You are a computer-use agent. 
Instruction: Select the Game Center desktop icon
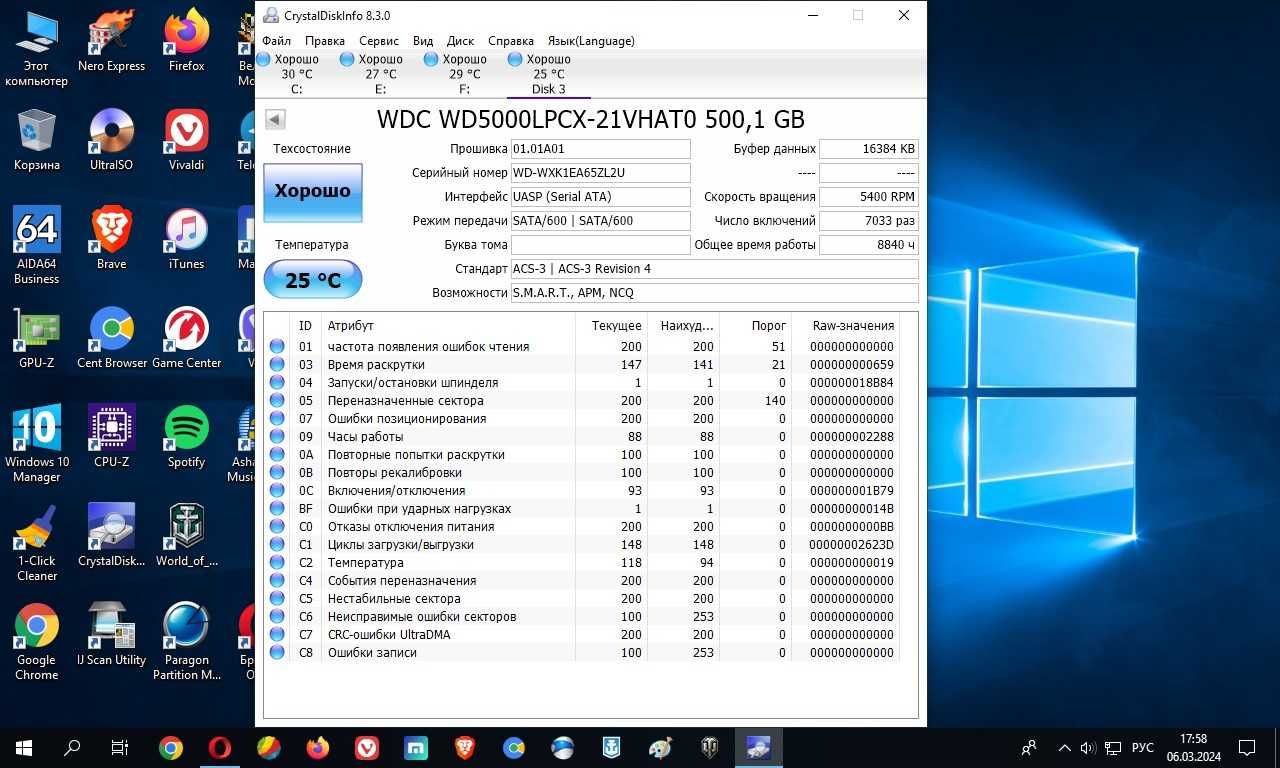pos(186,339)
